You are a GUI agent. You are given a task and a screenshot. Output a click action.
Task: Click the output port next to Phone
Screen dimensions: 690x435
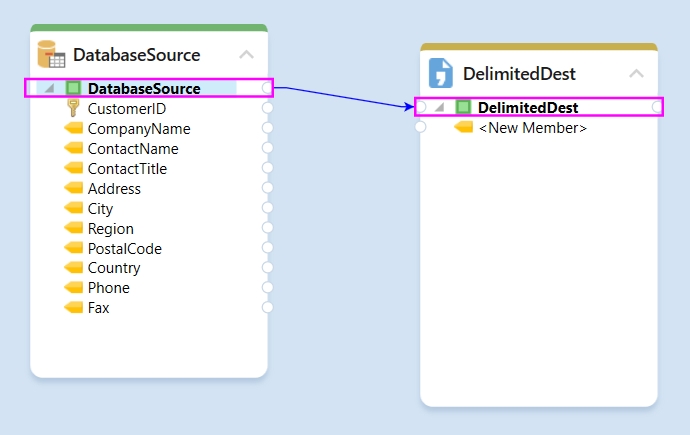point(267,288)
